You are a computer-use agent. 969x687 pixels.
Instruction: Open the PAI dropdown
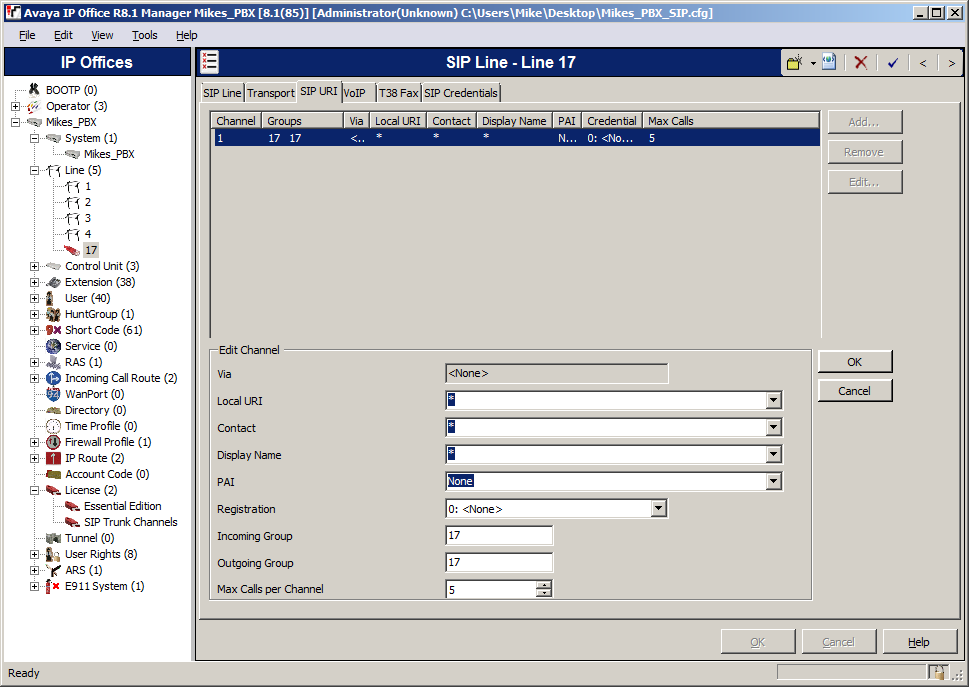pos(774,482)
